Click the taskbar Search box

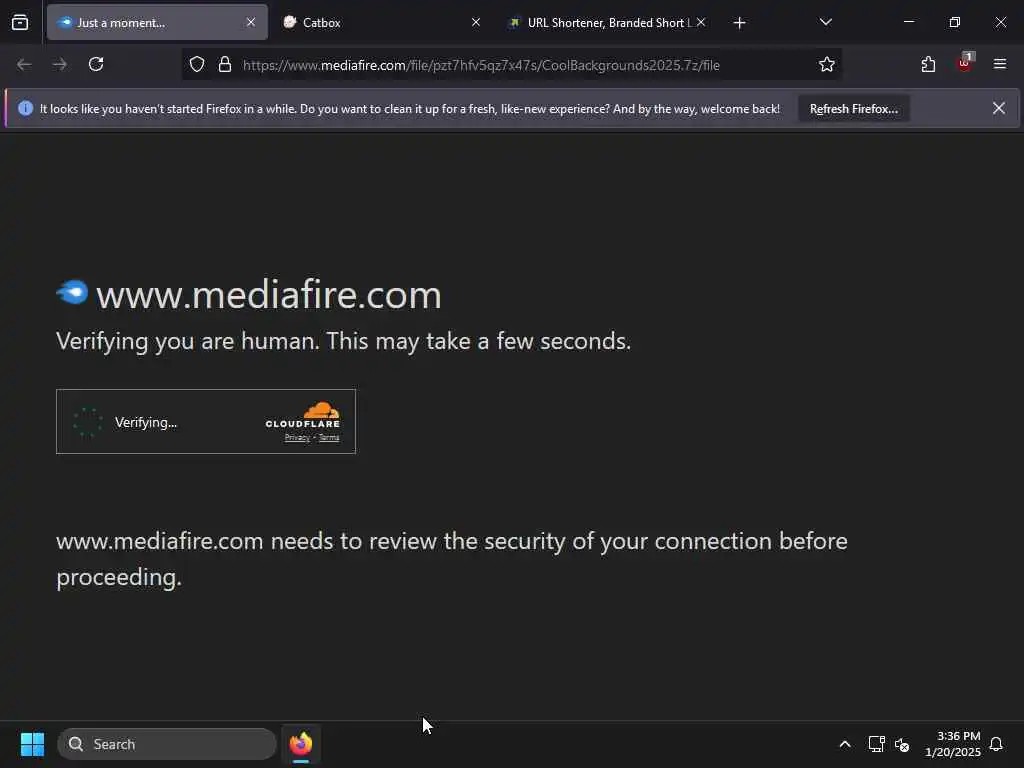167,744
